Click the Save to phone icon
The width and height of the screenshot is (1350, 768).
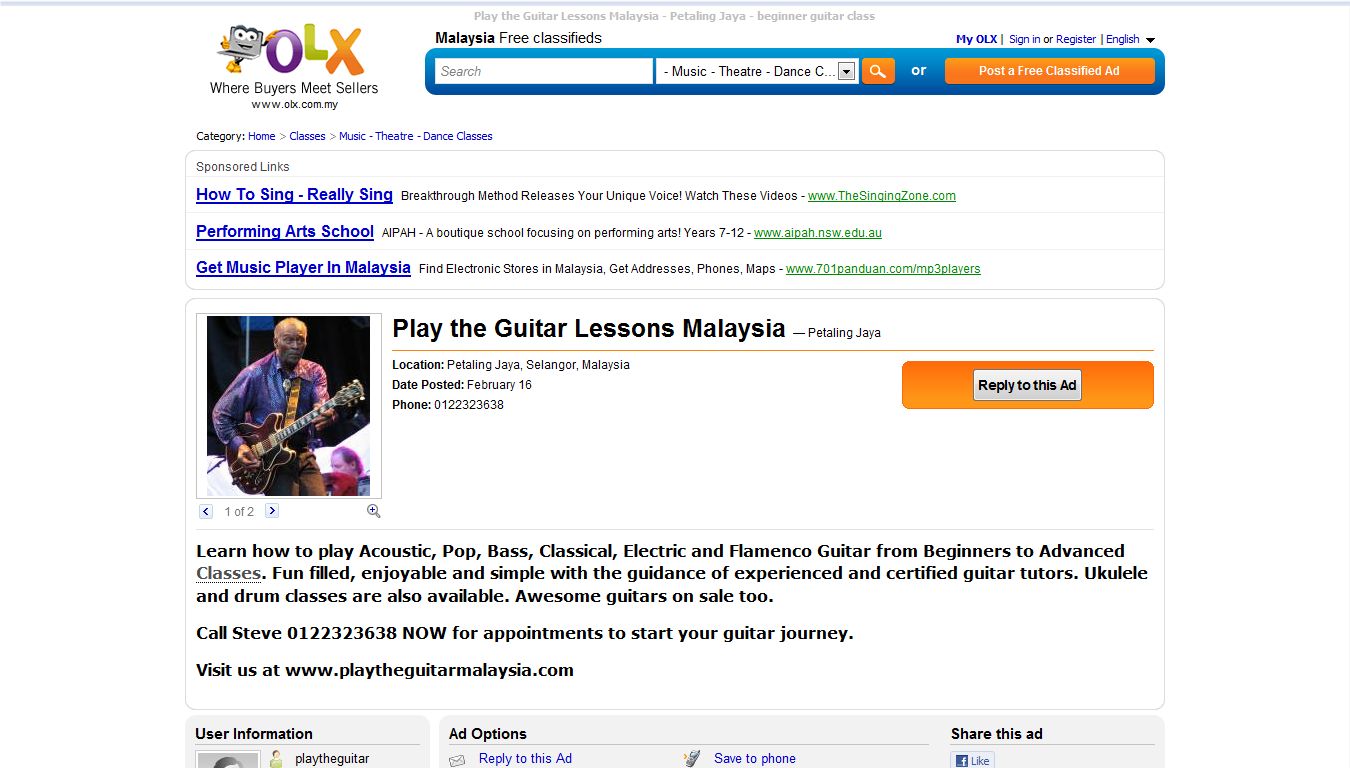tap(692, 759)
